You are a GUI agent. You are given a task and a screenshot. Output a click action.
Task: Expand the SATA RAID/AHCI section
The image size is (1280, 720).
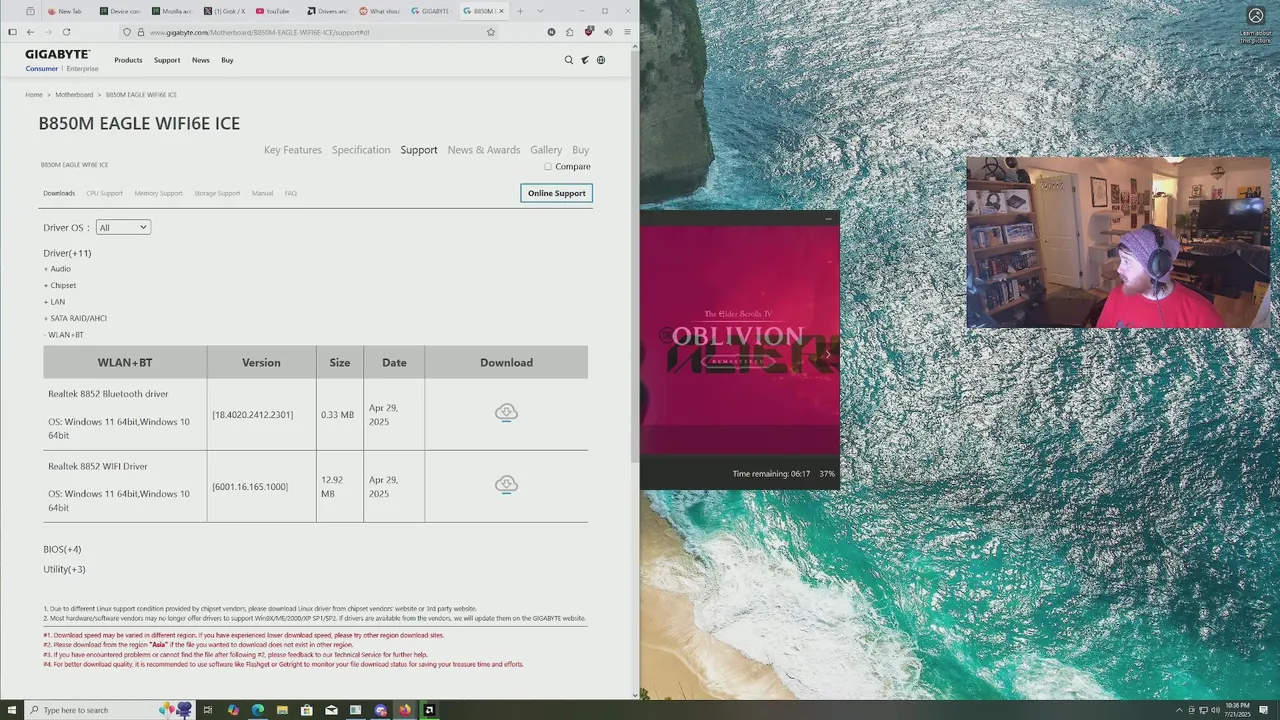[x=75, y=318]
